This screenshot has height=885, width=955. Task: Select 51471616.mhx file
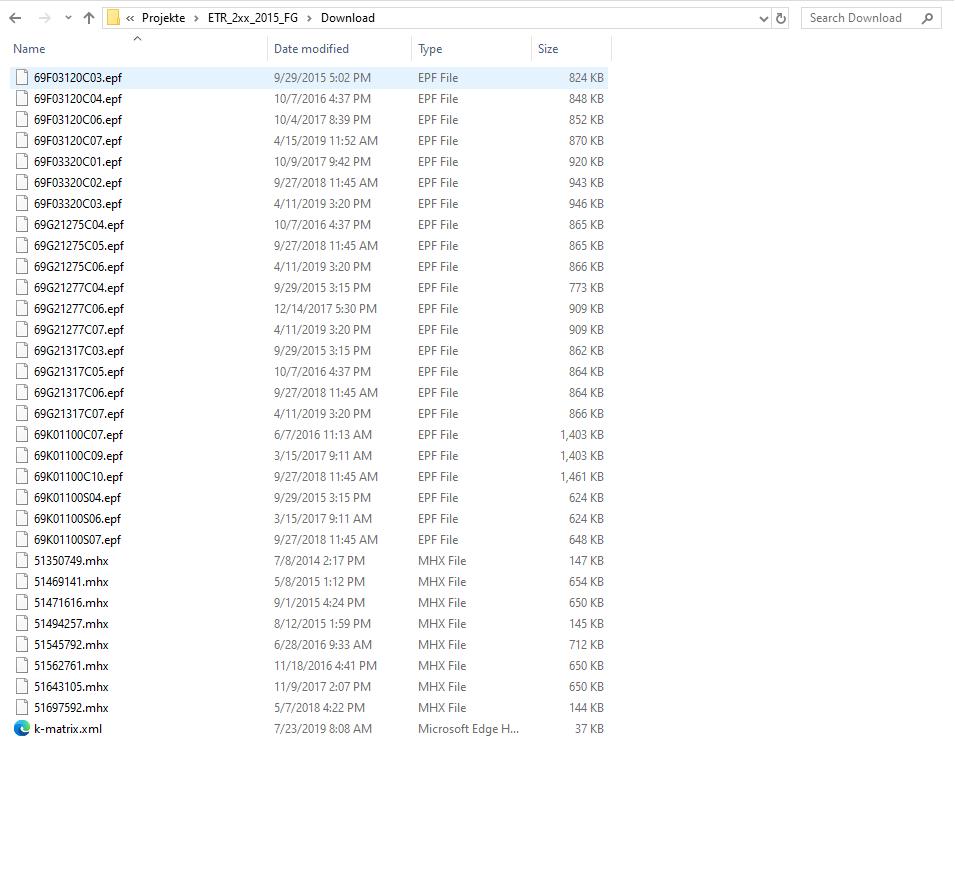click(x=71, y=603)
